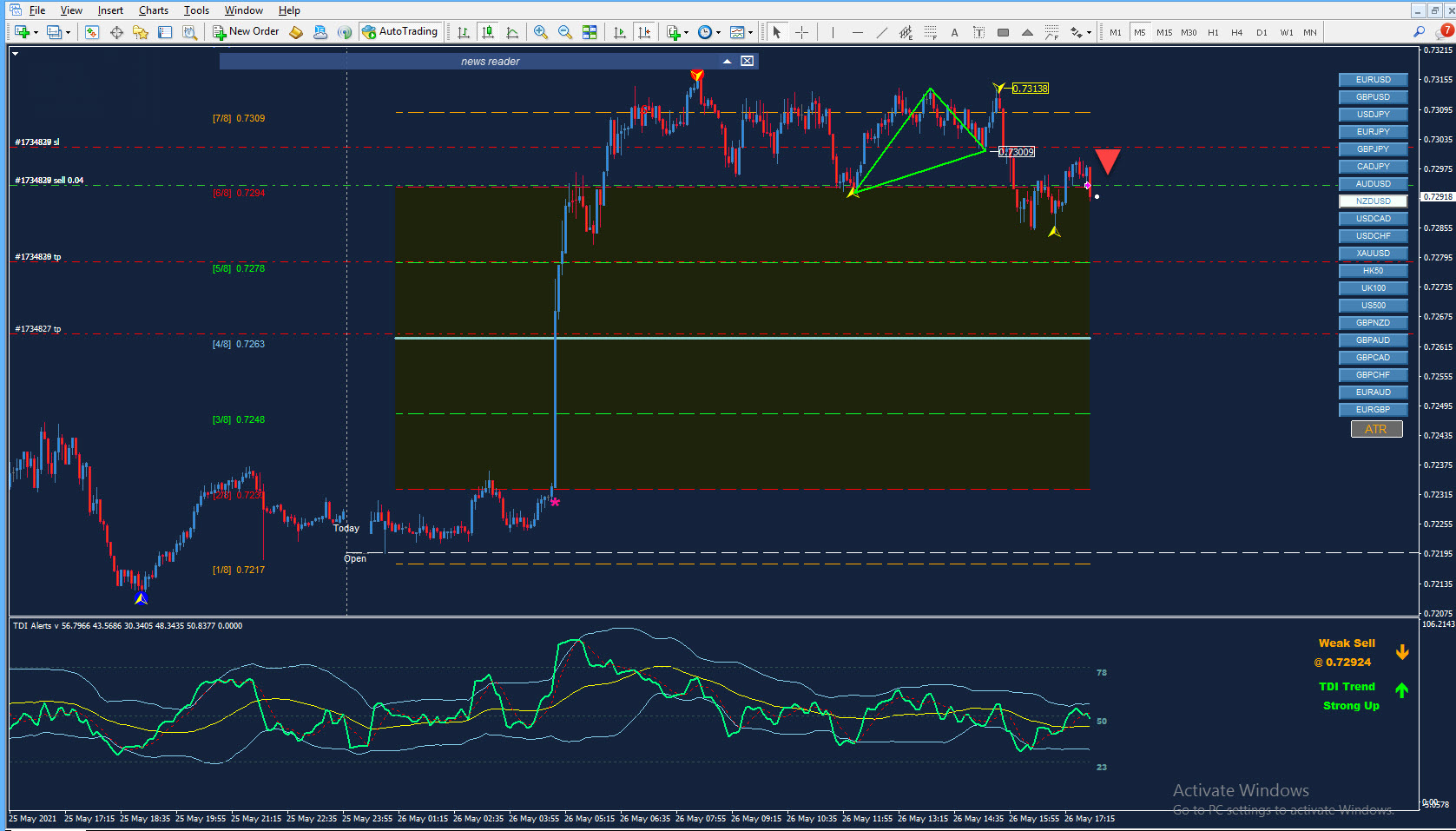Select the text label tool
This screenshot has height=831, width=1456.
coord(978,32)
